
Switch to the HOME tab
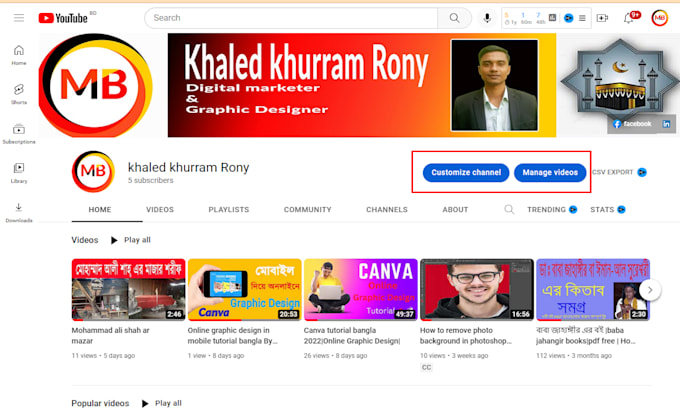click(x=100, y=209)
